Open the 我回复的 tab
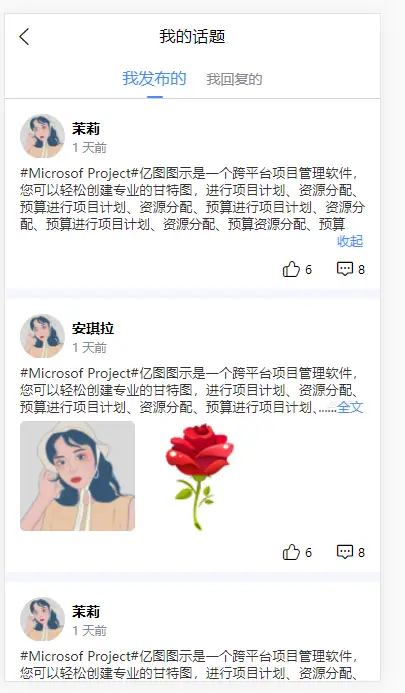Image resolution: width=405 pixels, height=693 pixels. pos(234,80)
